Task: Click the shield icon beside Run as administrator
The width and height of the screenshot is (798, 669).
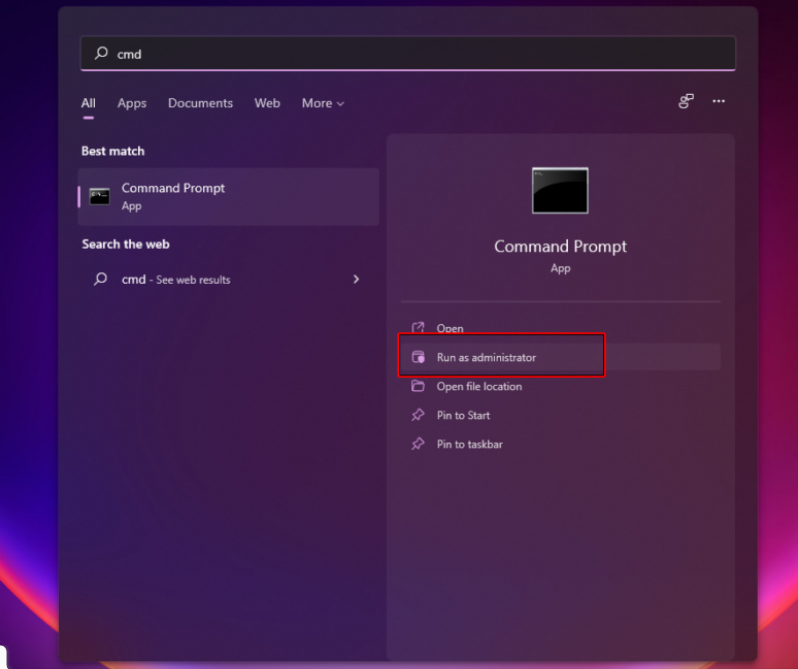Action: pos(418,357)
